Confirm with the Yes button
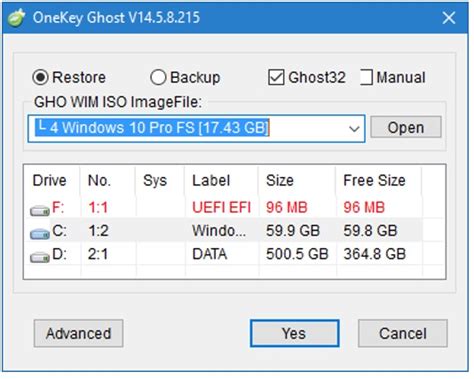The height and width of the screenshot is (379, 474). pyautogui.click(x=295, y=333)
